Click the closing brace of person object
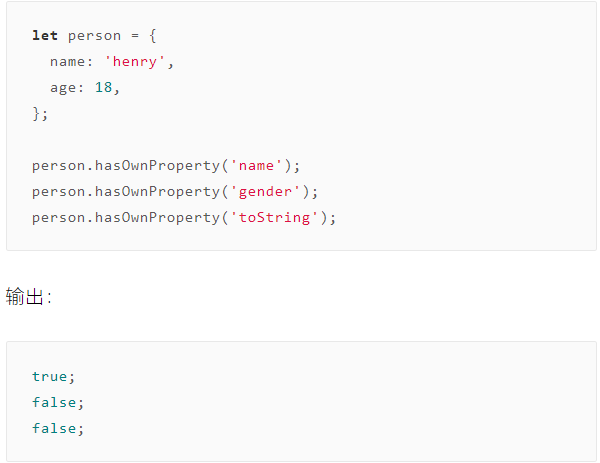Screen dimensions: 600x463 (x=36, y=114)
